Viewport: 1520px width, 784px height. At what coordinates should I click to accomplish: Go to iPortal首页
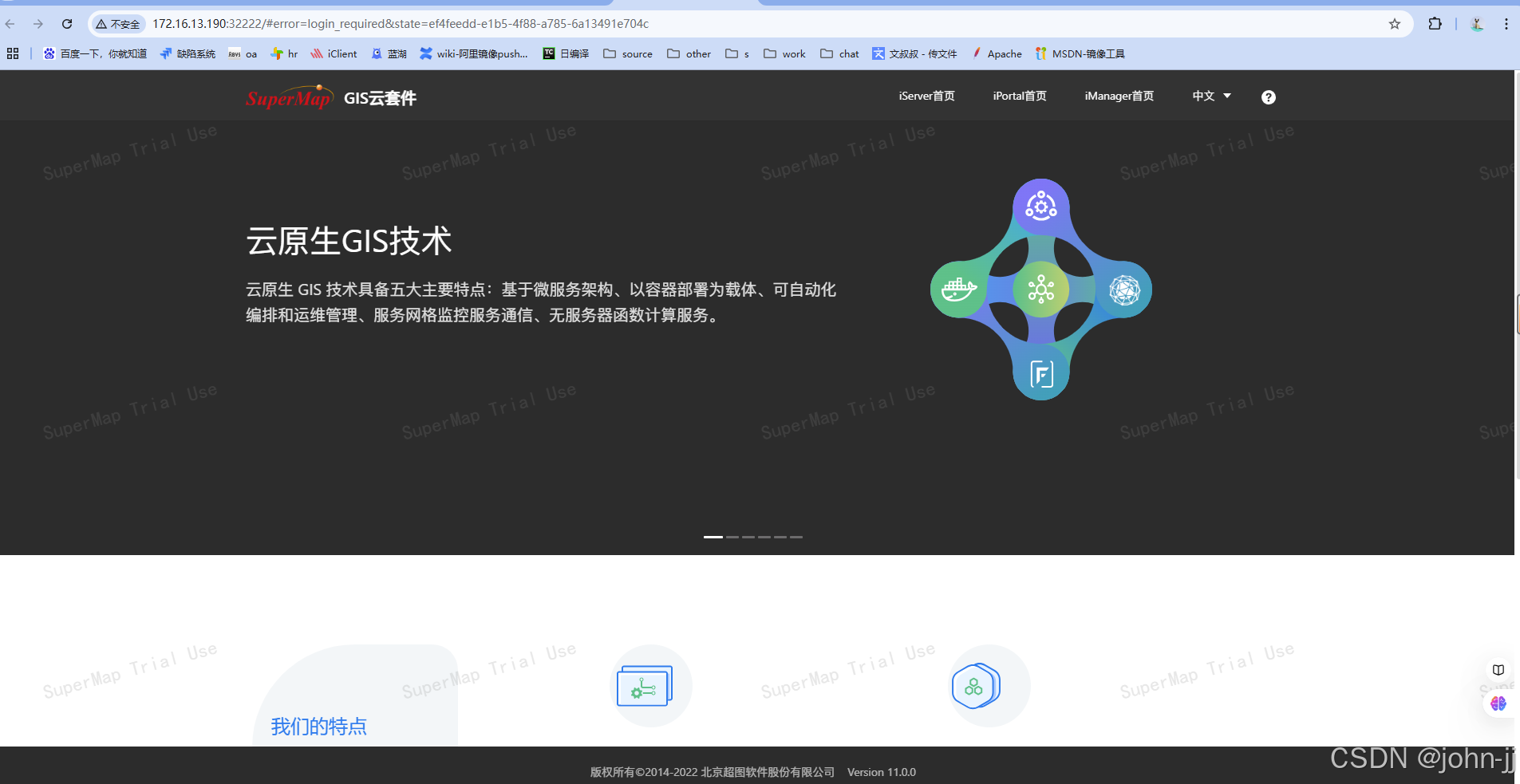1019,96
